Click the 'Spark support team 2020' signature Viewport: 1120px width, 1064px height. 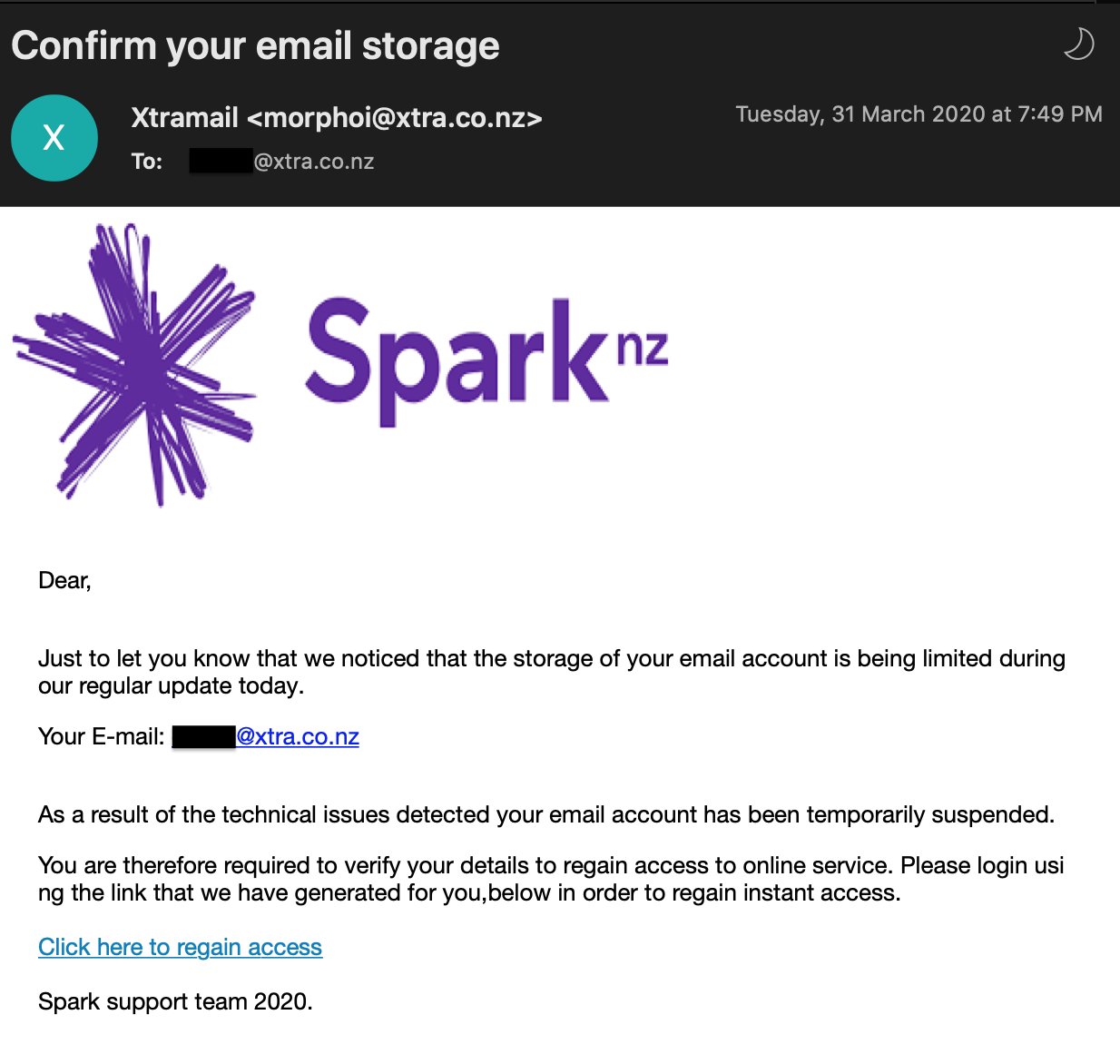pos(175,1001)
